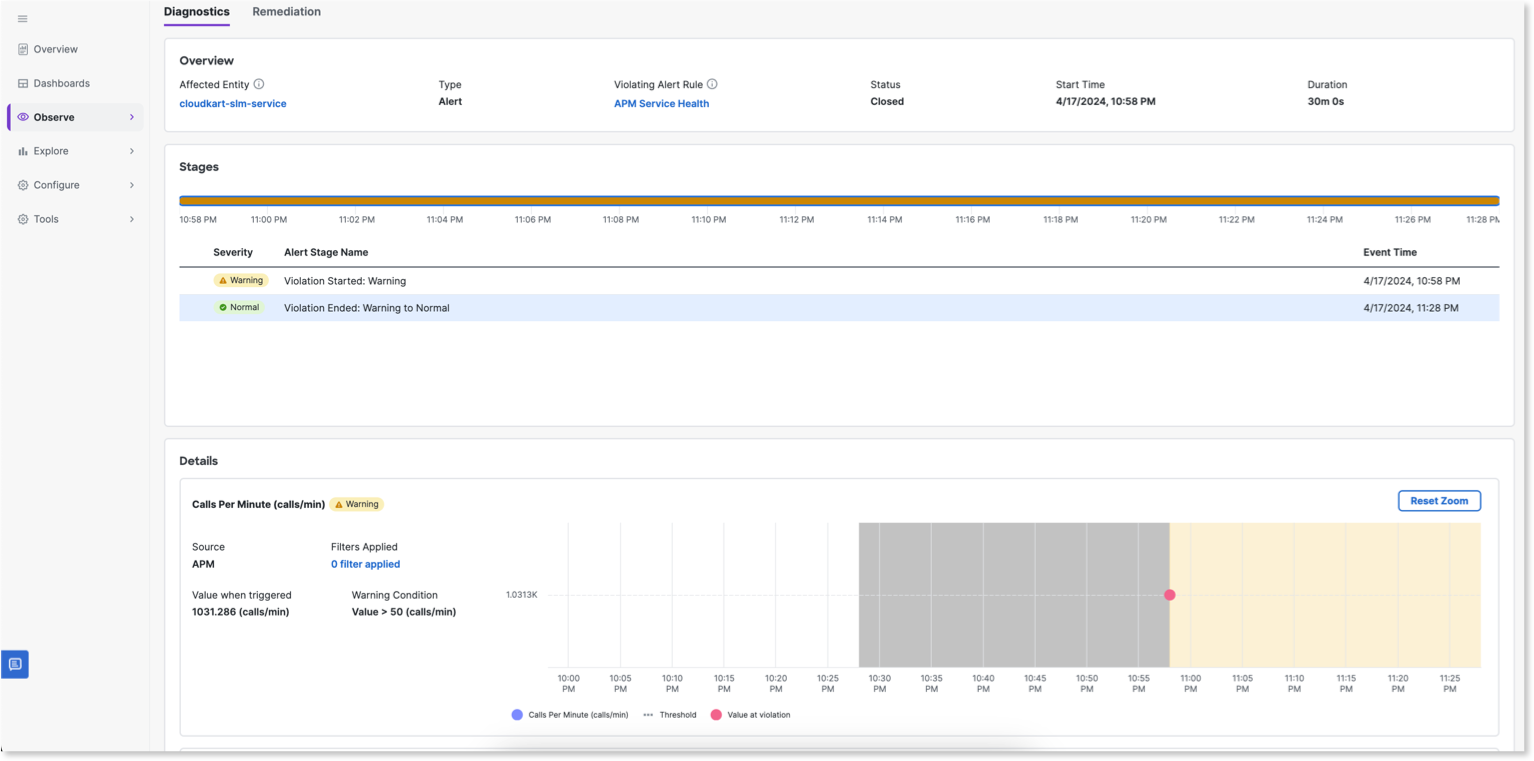Image resolution: width=1534 pixels, height=761 pixels.
Task: Click the orange stages timeline bar
Action: coord(839,201)
